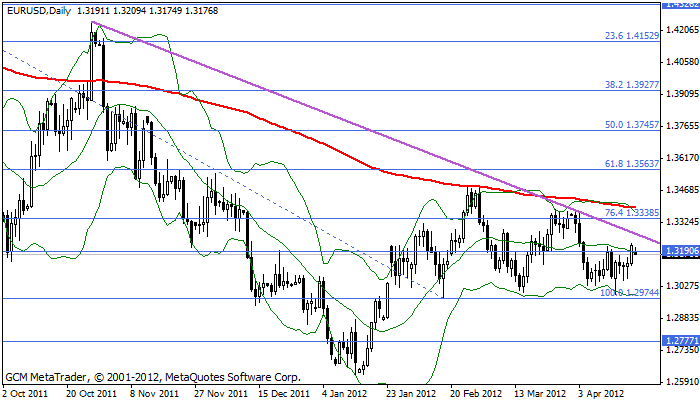700x402 pixels.
Task: Click the 1.39095 price scale value
Action: tap(682, 94)
